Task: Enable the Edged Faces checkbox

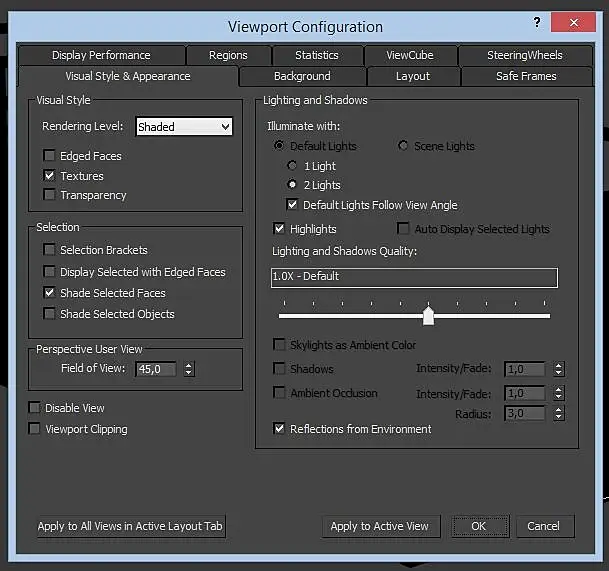Action: [50, 156]
